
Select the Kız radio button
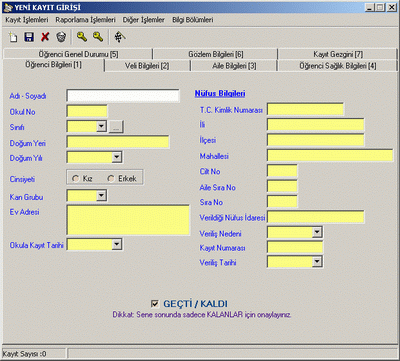(76, 179)
